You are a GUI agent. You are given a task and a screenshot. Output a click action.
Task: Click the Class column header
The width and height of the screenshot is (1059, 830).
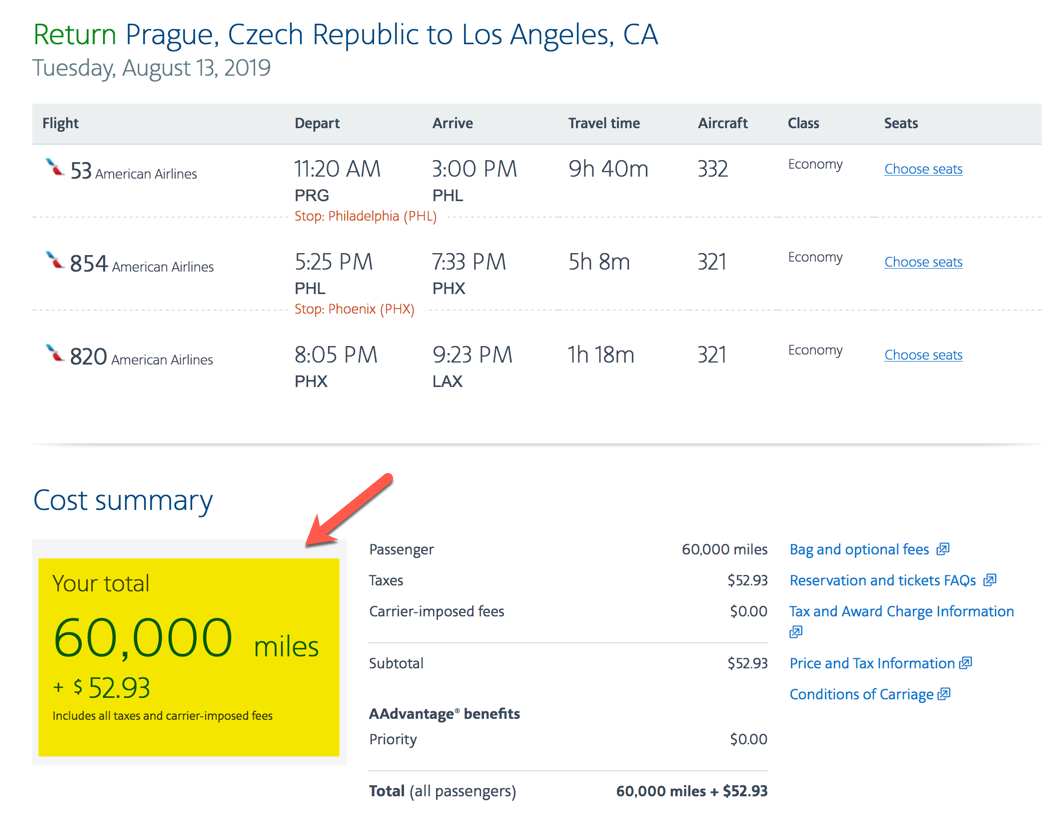pyautogui.click(x=803, y=124)
